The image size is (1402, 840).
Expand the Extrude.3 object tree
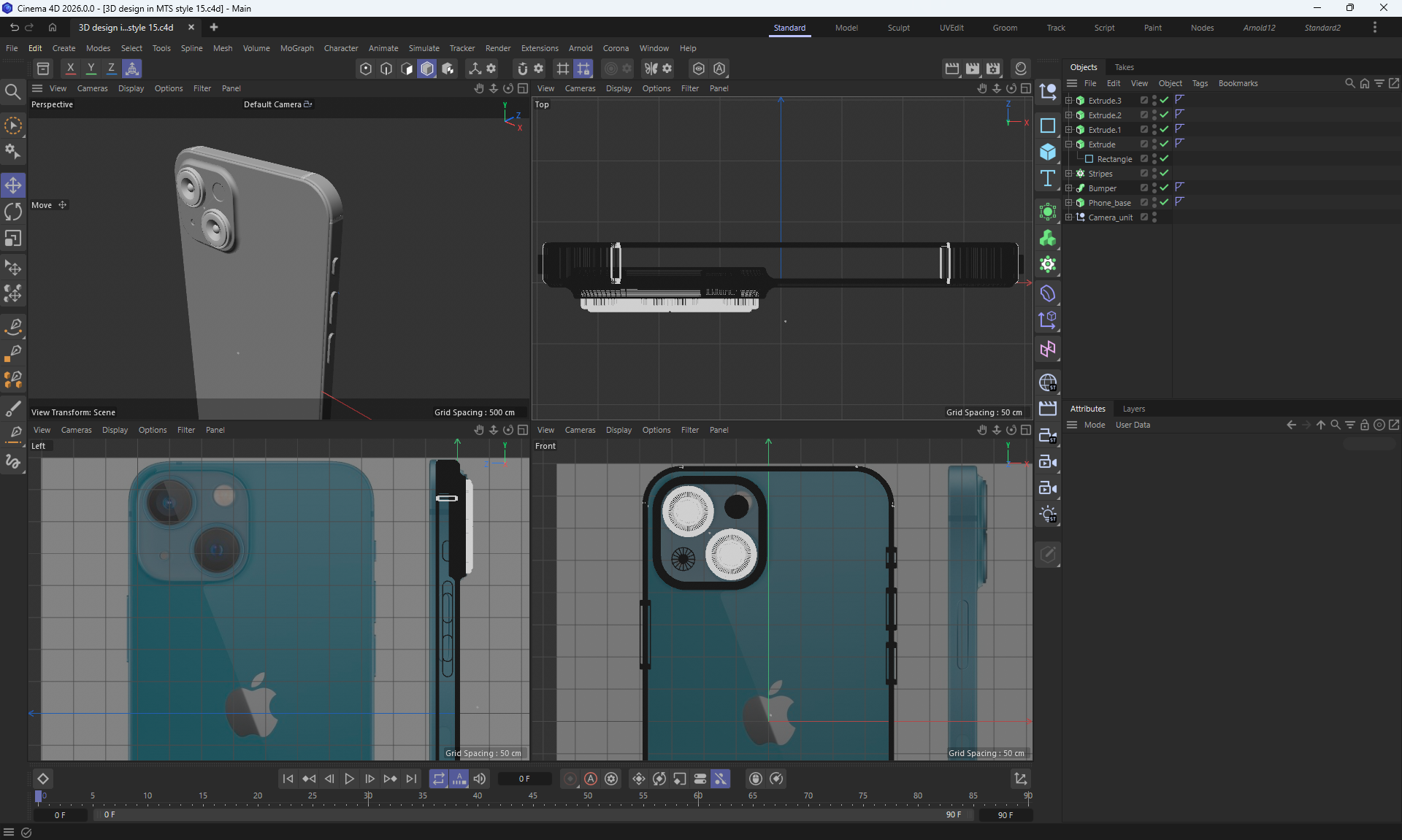[x=1069, y=100]
